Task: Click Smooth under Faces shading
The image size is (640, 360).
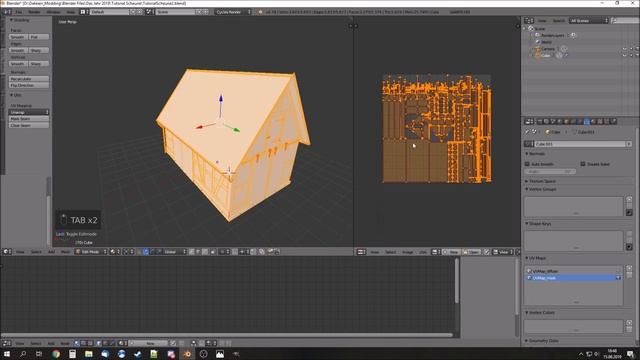Action: click(18, 37)
